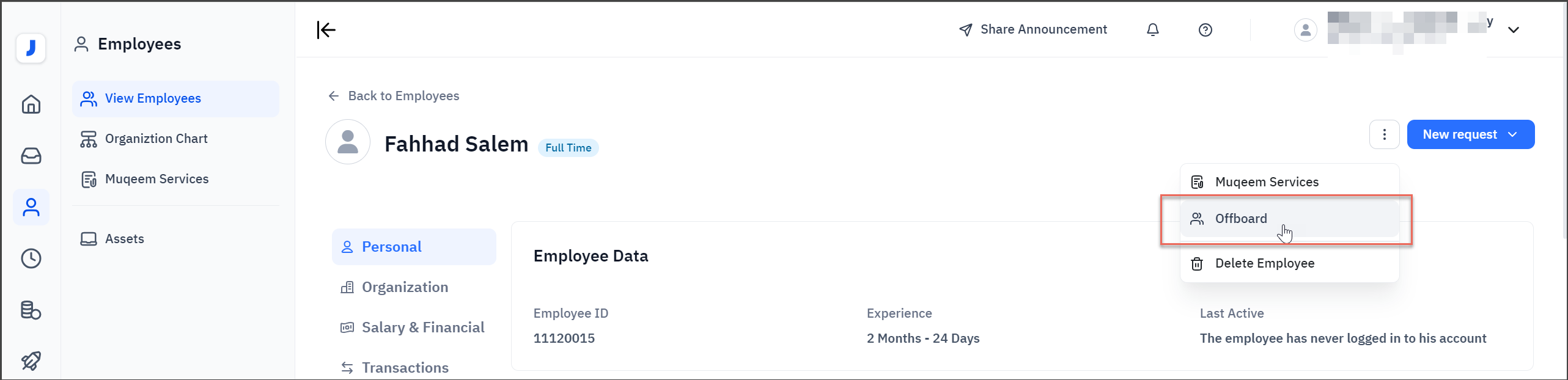Collapse the panel with the left arrow icon
The height and width of the screenshot is (380, 1568).
click(x=326, y=29)
